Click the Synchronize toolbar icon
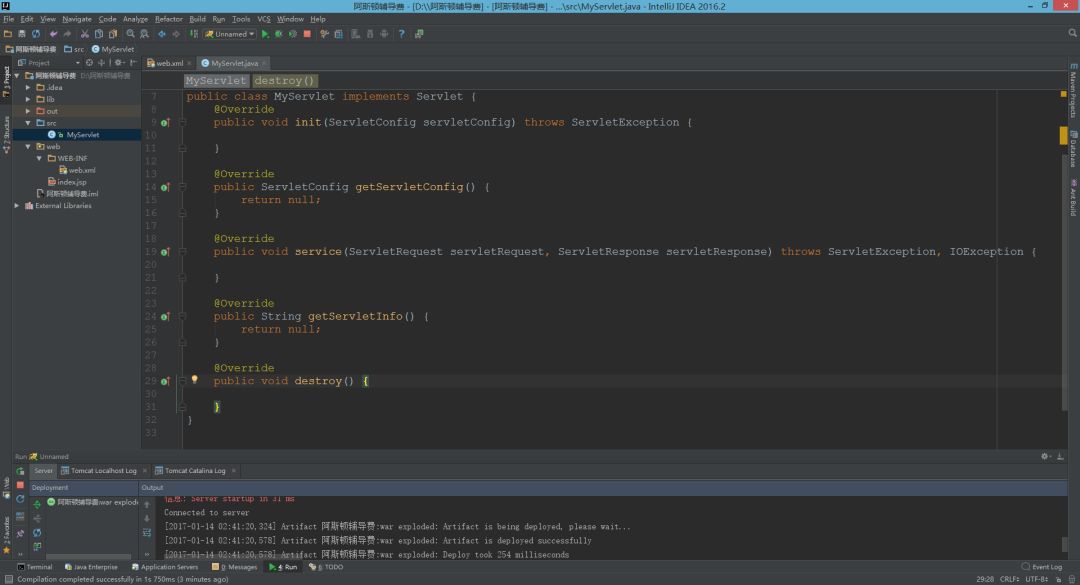 (x=36, y=34)
